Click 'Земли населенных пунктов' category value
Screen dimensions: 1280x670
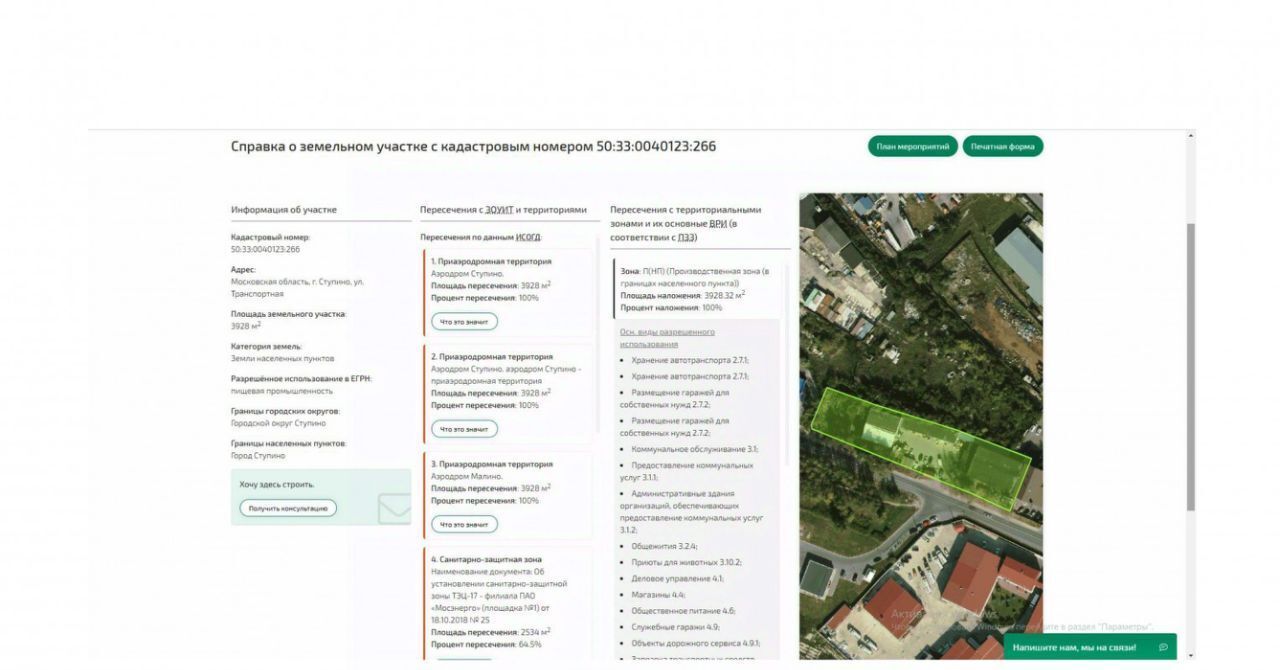[x=282, y=358]
